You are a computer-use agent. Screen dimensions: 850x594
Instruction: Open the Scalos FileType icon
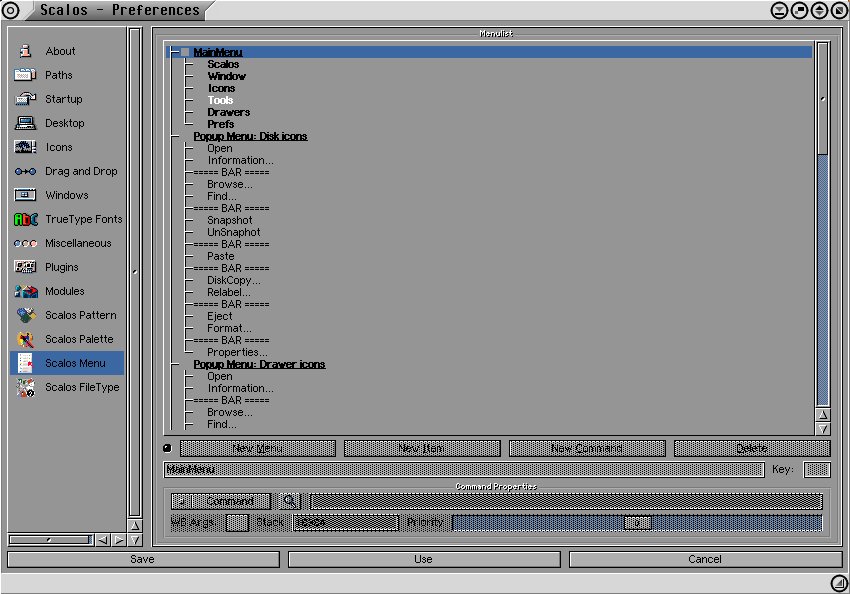25,388
